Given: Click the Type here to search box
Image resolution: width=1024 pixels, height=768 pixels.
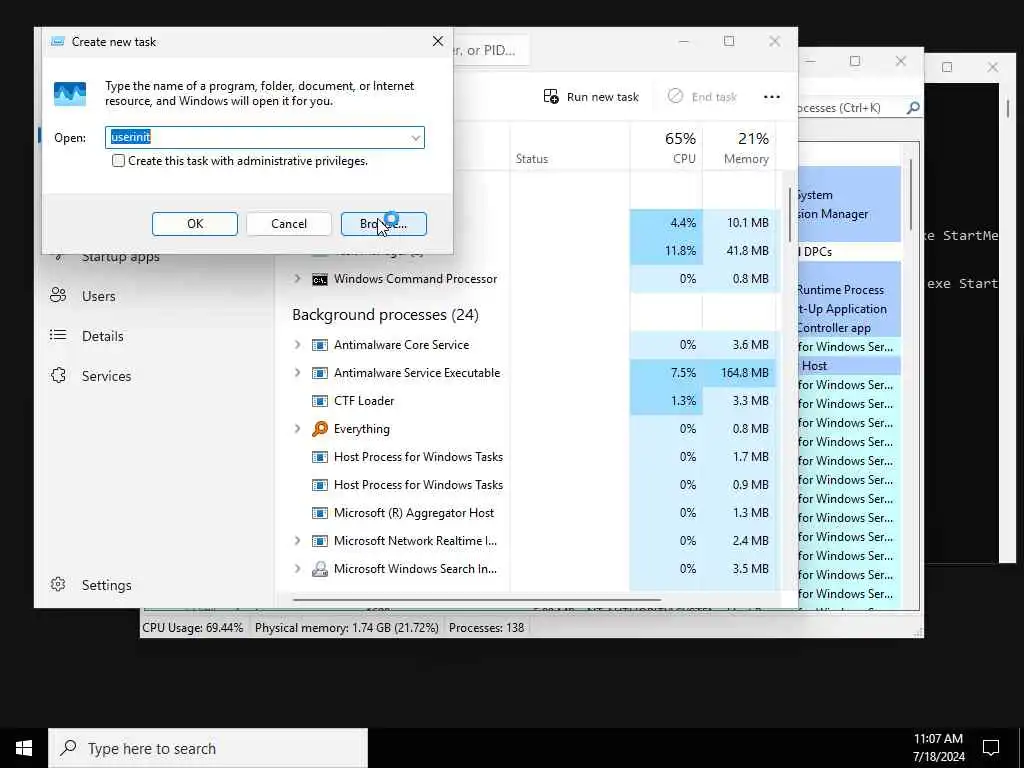Looking at the screenshot, I should point(208,748).
